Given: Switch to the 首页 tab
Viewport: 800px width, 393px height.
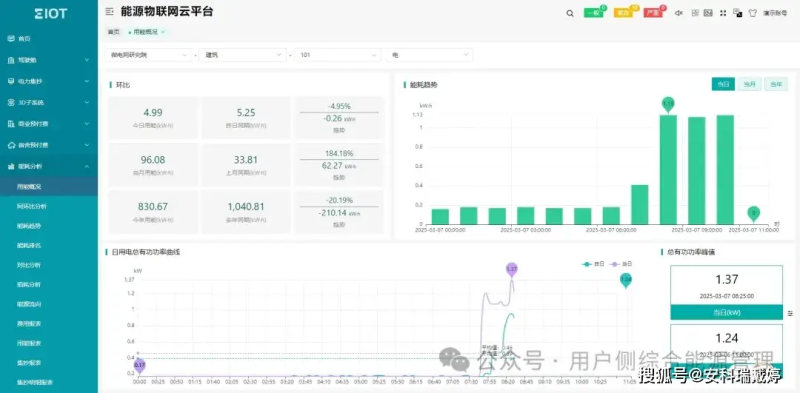Looking at the screenshot, I should click(x=113, y=32).
